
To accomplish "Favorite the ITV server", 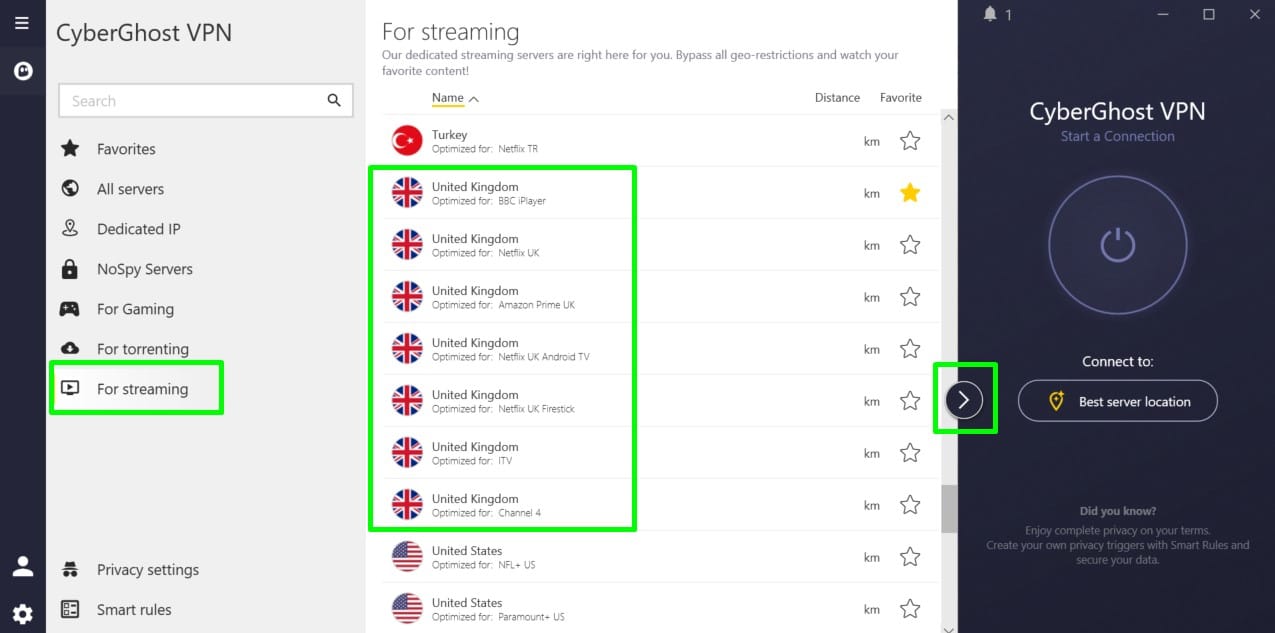I will [x=910, y=453].
